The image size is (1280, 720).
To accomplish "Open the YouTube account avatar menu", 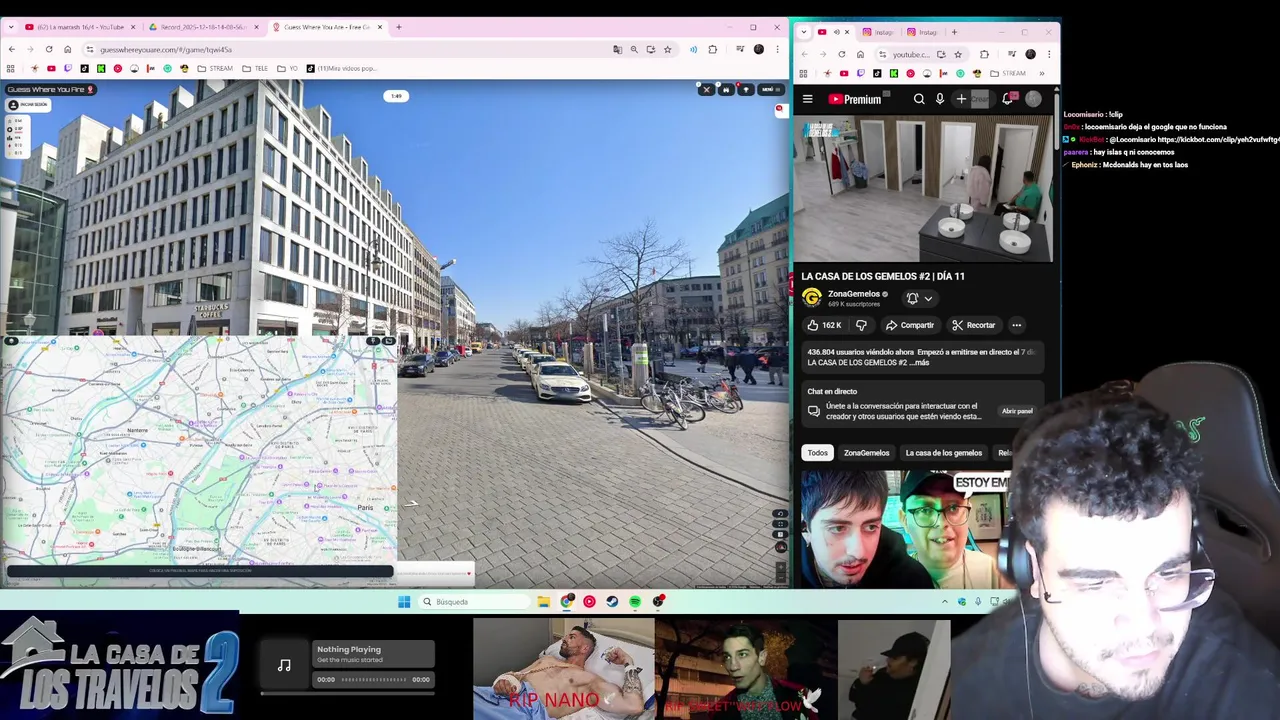I will coord(1033,99).
